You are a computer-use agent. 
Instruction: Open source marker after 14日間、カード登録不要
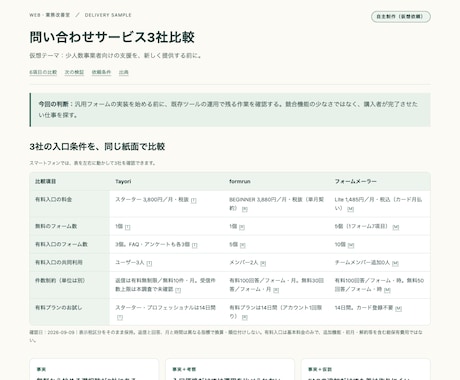click(398, 308)
